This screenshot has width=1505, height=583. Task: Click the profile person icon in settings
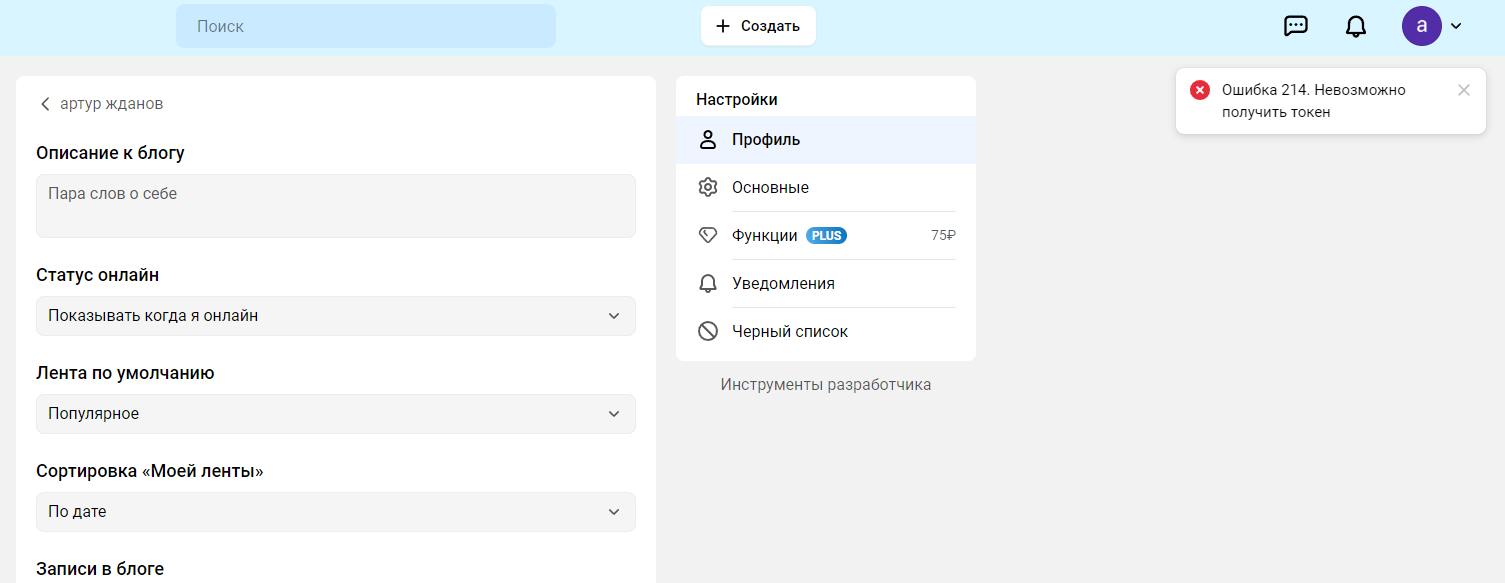(x=708, y=140)
